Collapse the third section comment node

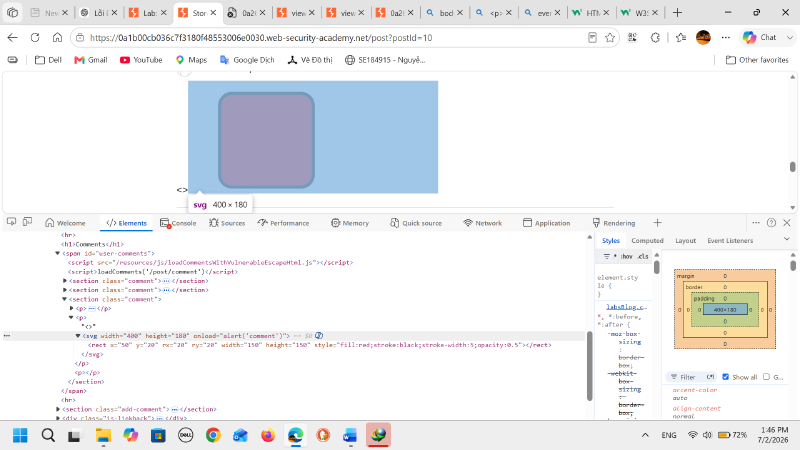pos(64,299)
